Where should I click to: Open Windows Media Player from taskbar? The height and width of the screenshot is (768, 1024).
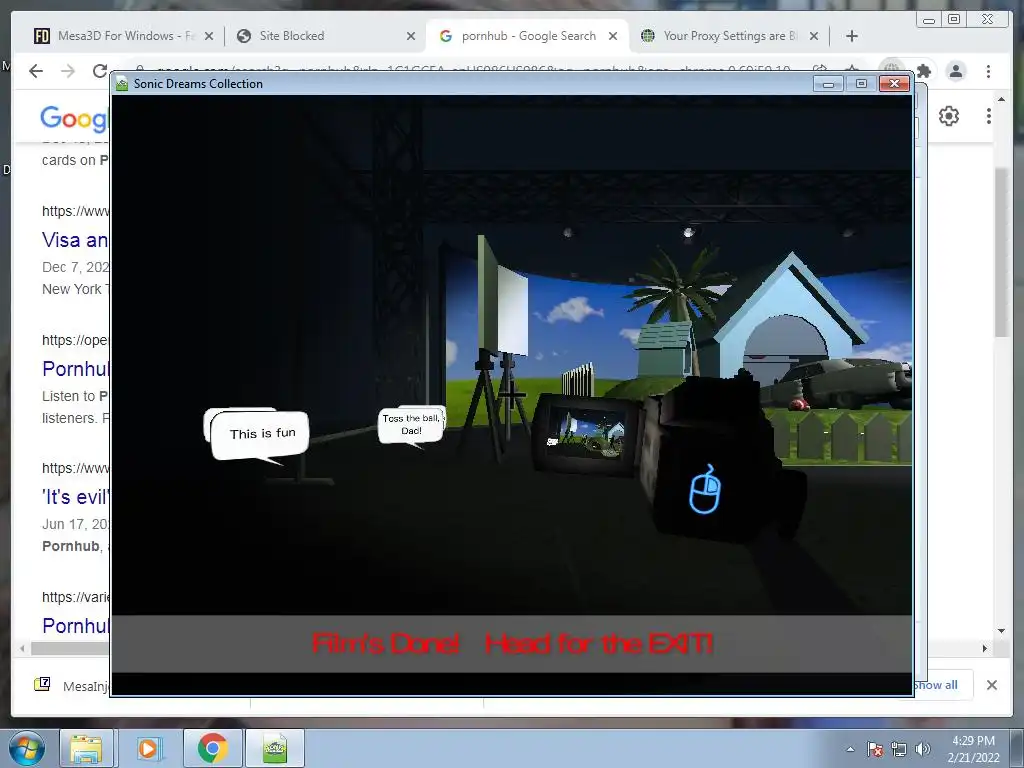click(x=148, y=748)
